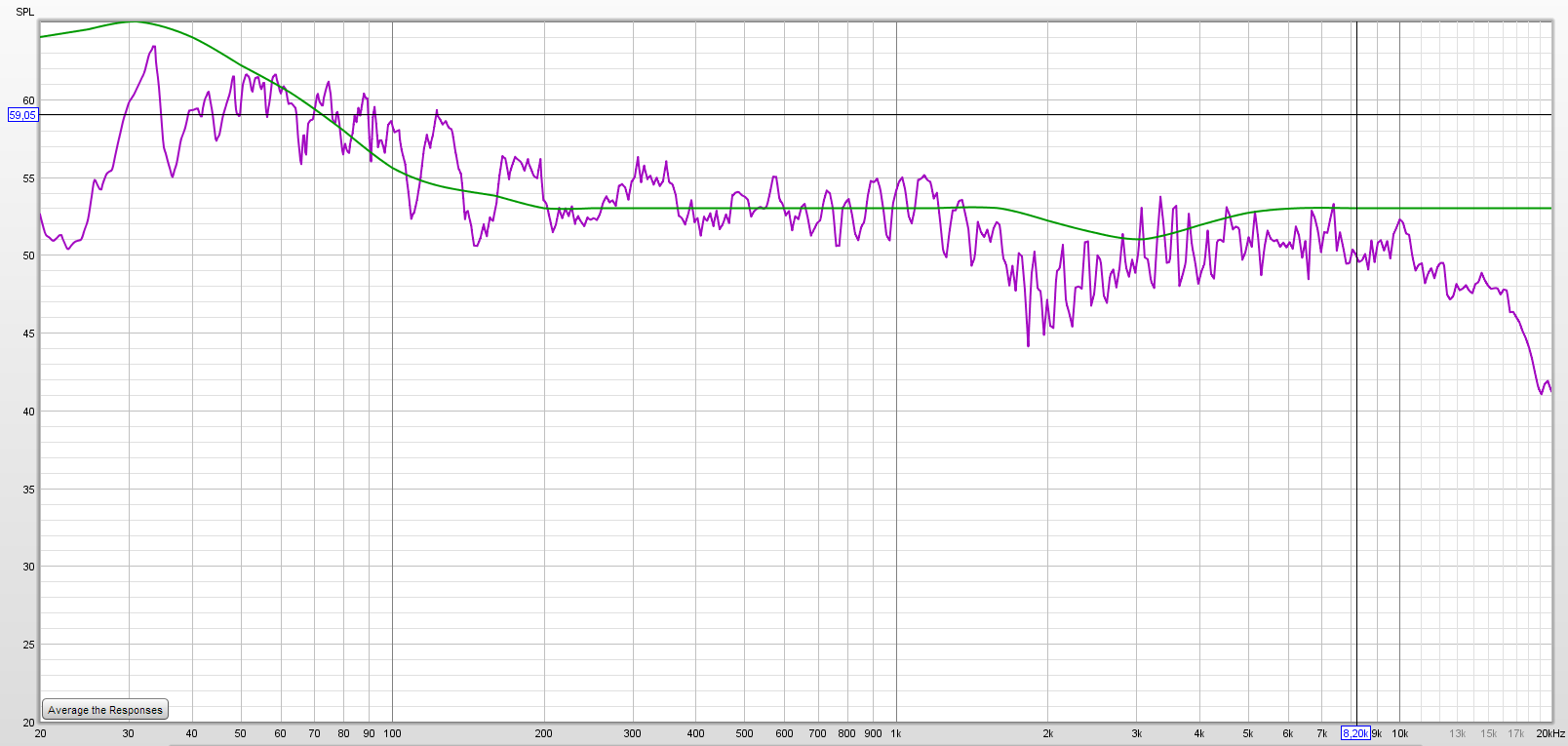Click the 600 frequency axis label

[x=784, y=733]
